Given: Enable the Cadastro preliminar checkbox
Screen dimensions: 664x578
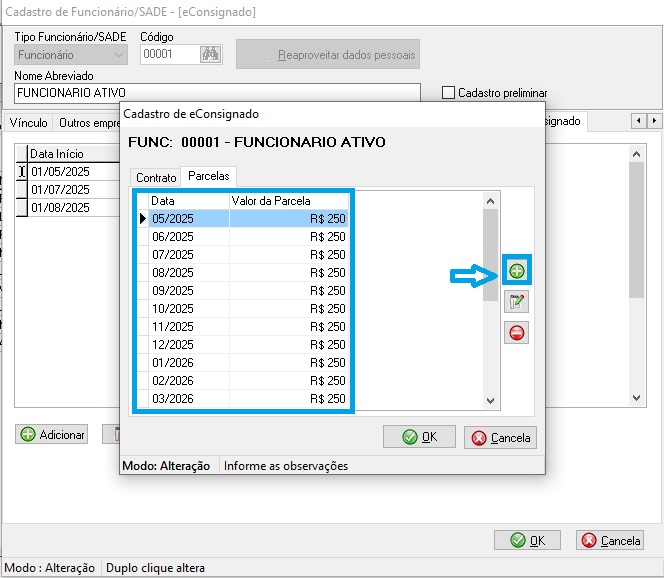Looking at the screenshot, I should point(448,92).
